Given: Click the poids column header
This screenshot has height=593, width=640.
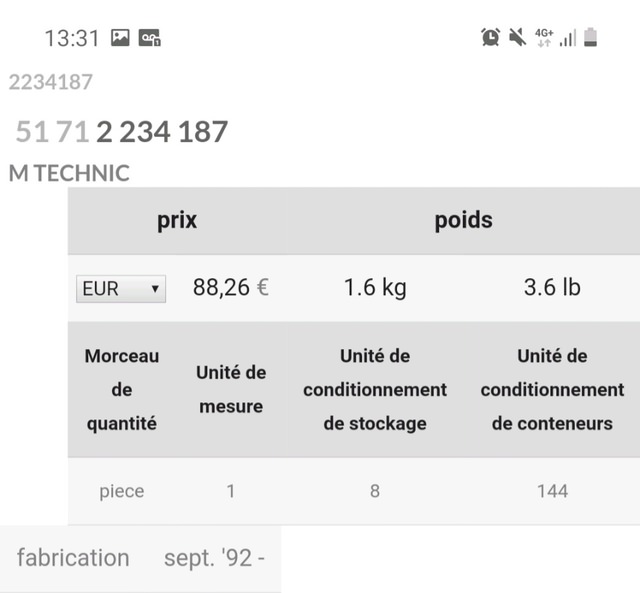Looking at the screenshot, I should coord(463,221).
